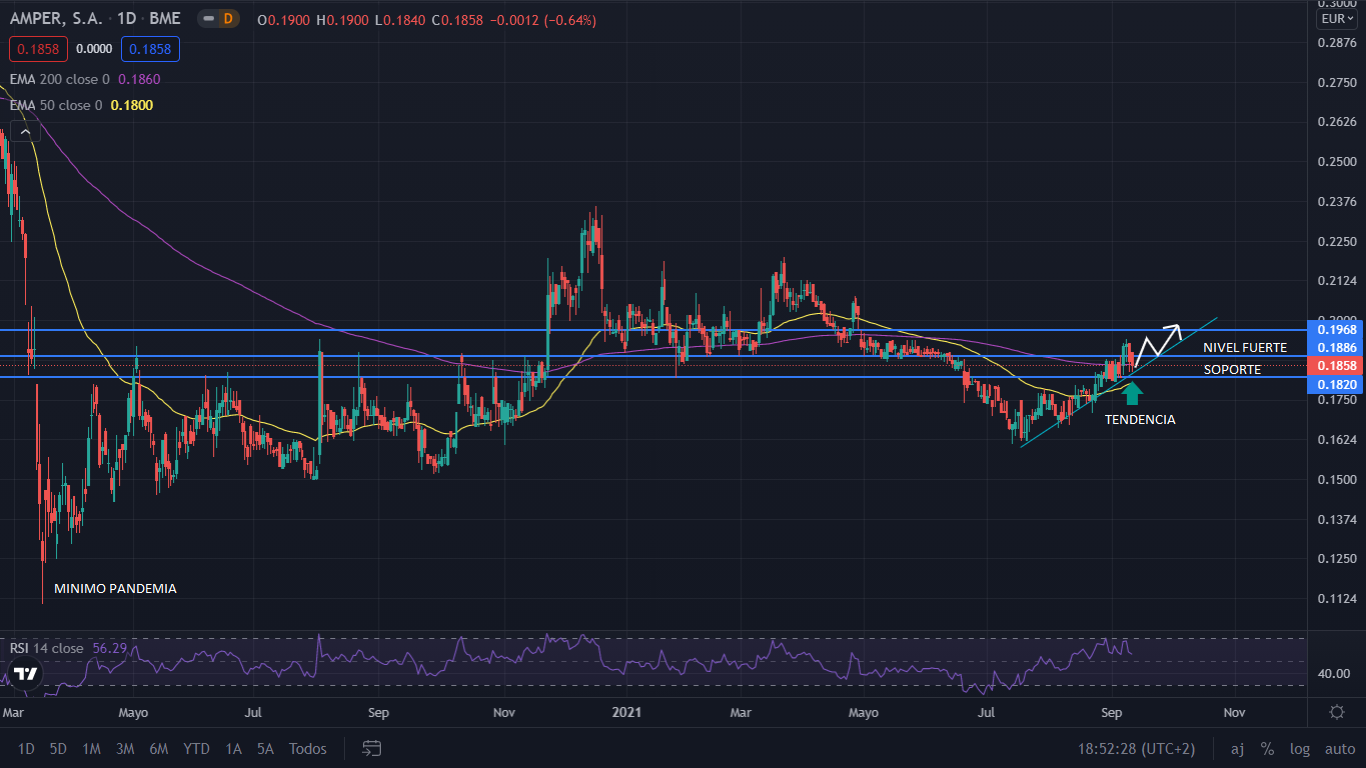
Task: Click the green upward arrow on chart
Action: [x=1131, y=393]
